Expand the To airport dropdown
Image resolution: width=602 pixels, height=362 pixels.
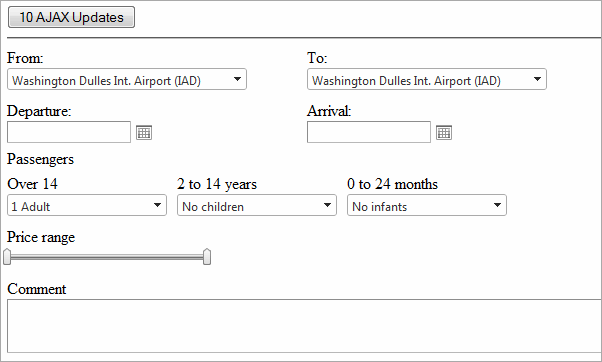pos(427,79)
